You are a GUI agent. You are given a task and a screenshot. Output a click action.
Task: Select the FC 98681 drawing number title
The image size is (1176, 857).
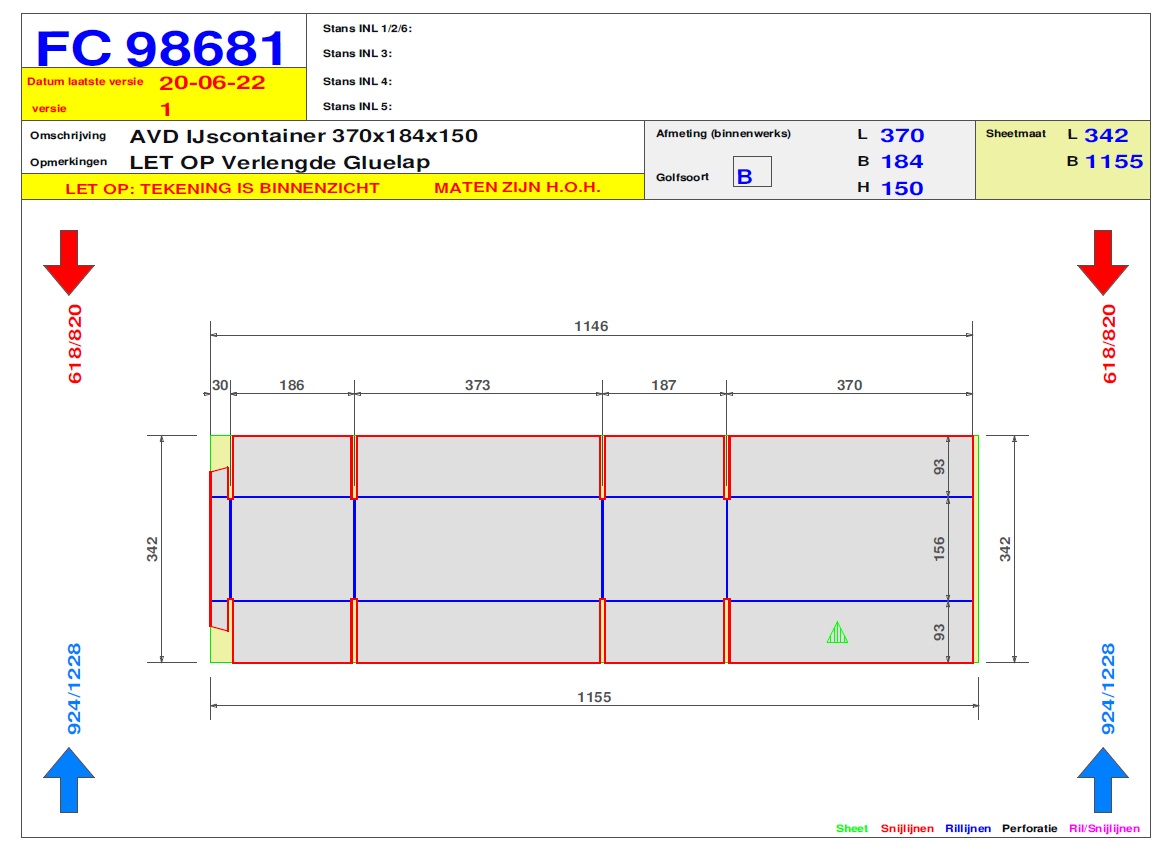161,47
